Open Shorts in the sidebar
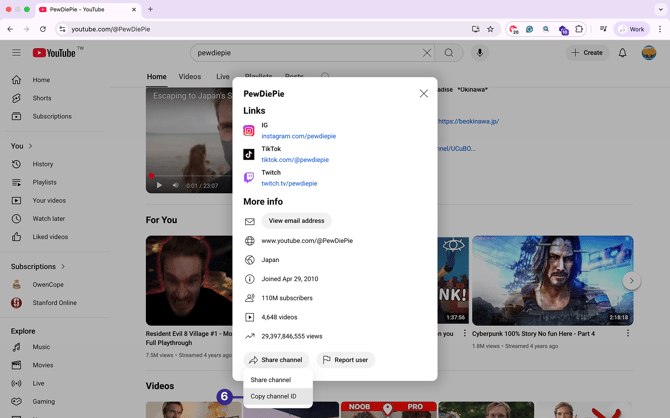Viewport: 670px width, 418px height. pyautogui.click(x=41, y=98)
